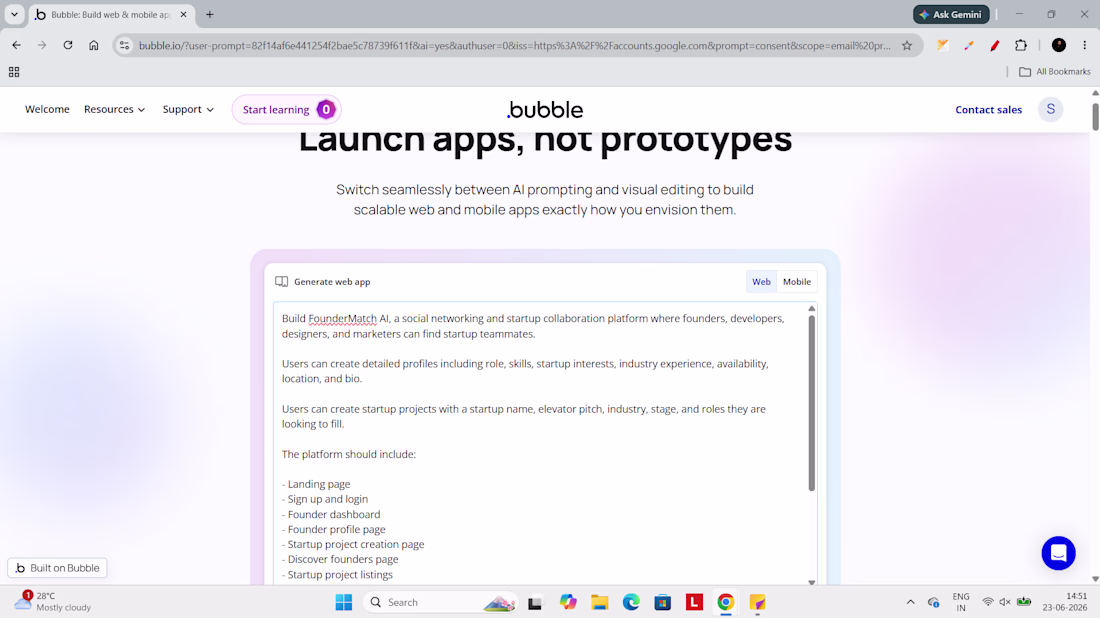
Task: Open the All Bookmarks folder
Action: point(1054,72)
